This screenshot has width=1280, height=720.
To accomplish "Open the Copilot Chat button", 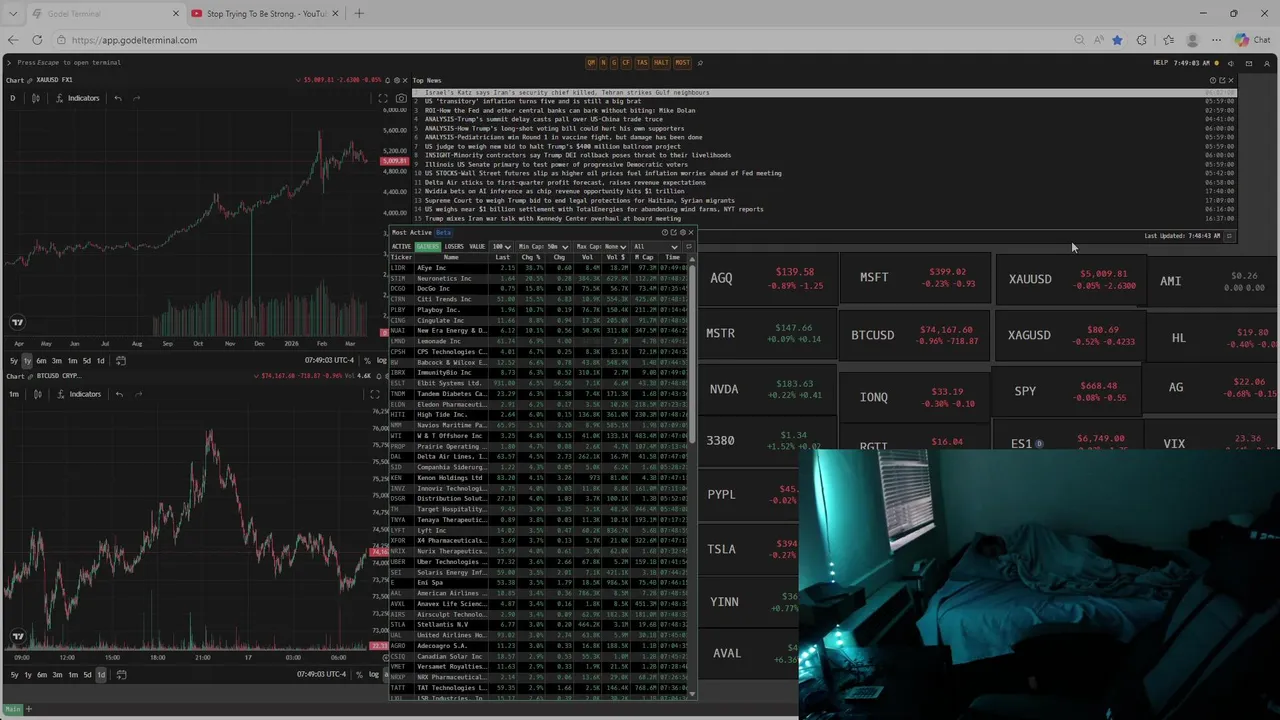I will click(1252, 40).
